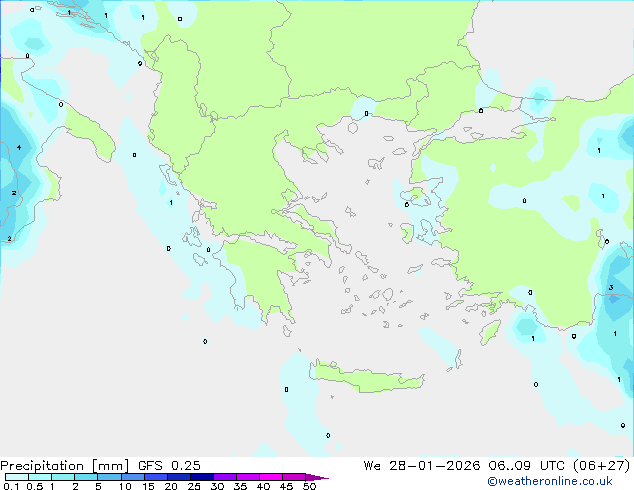The width and height of the screenshot is (634, 490).
Task: Click the precipitation value "4" on the map
Action: tap(19, 148)
